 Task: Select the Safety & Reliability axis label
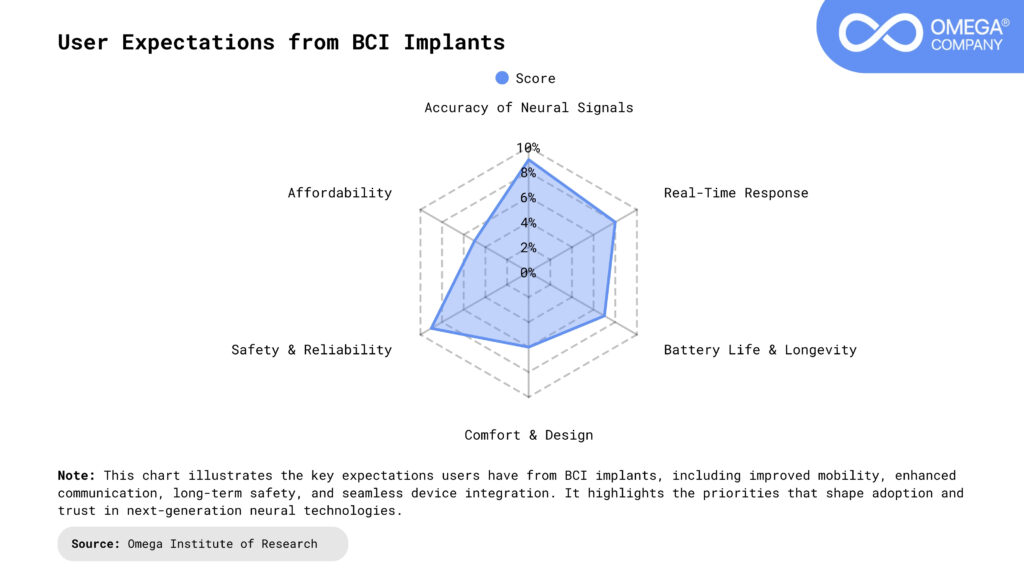click(x=311, y=349)
